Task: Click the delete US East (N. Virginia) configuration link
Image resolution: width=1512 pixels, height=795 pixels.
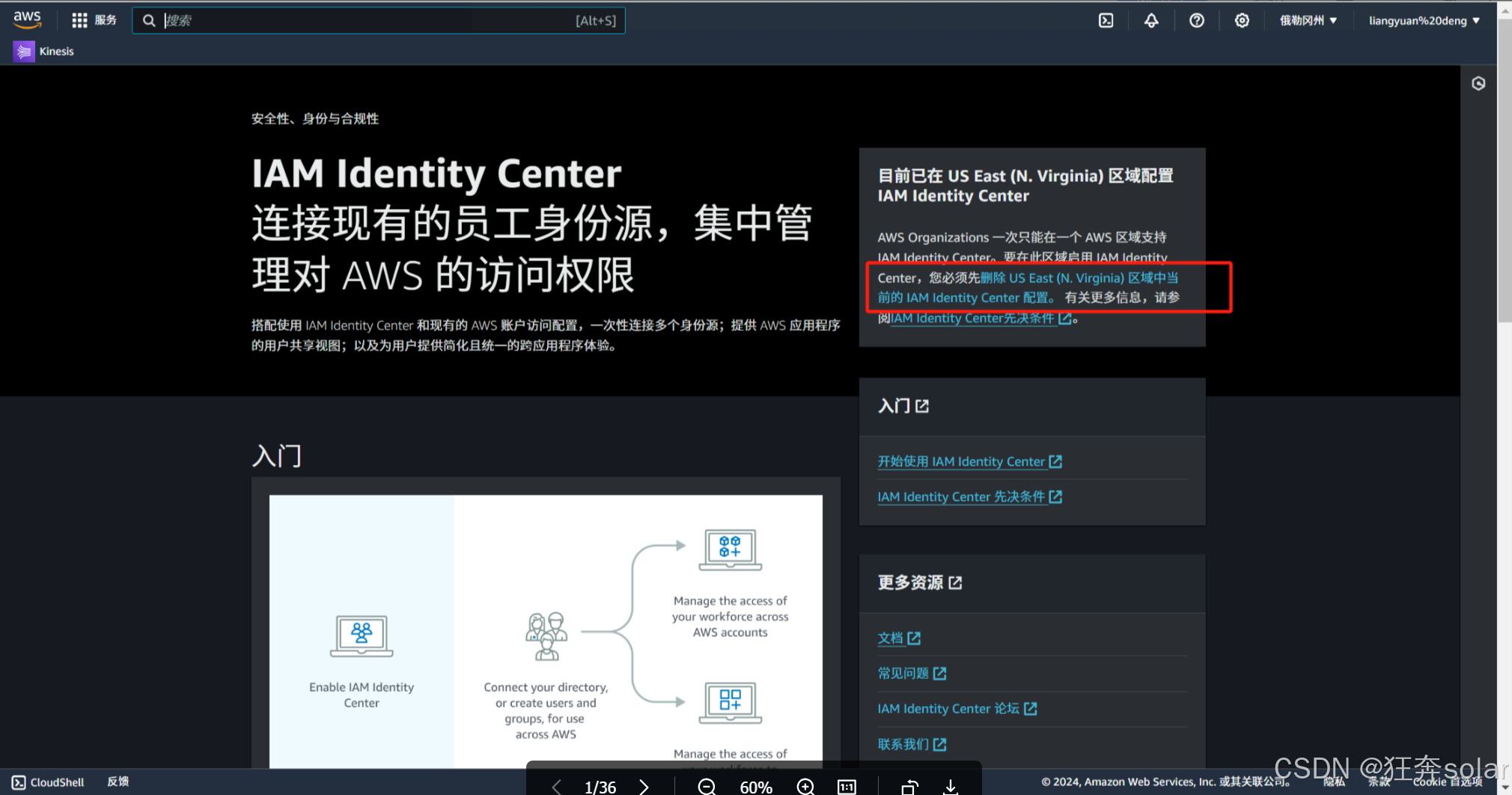Action: [x=1028, y=287]
